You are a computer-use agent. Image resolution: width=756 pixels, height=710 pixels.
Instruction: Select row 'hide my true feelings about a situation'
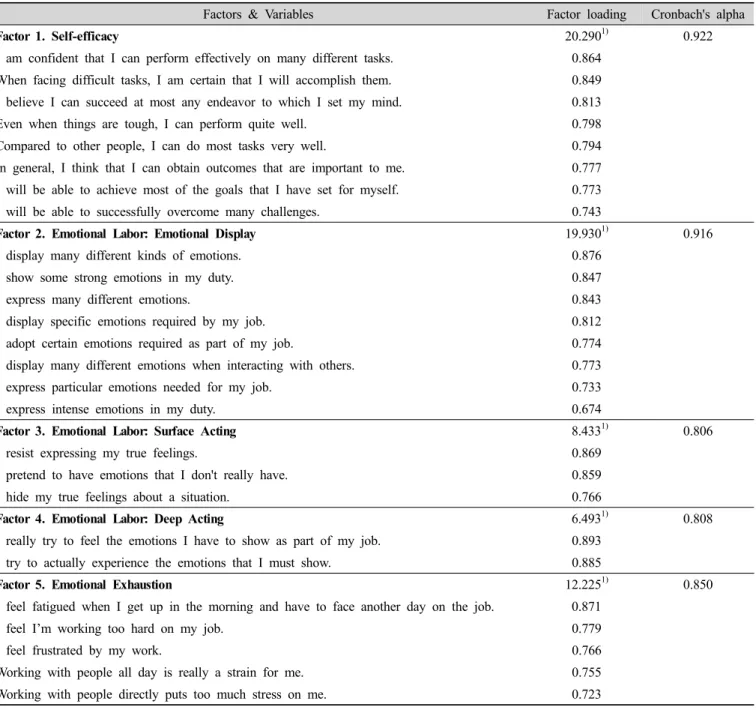coord(115,497)
